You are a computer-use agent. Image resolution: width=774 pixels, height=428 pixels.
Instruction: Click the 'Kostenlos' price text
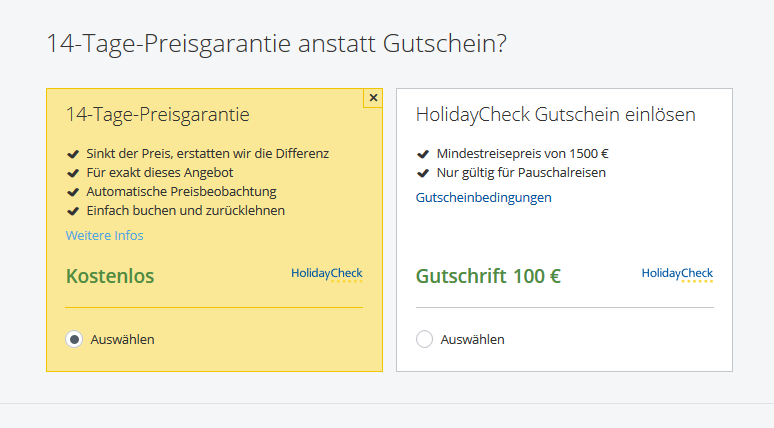click(x=110, y=276)
